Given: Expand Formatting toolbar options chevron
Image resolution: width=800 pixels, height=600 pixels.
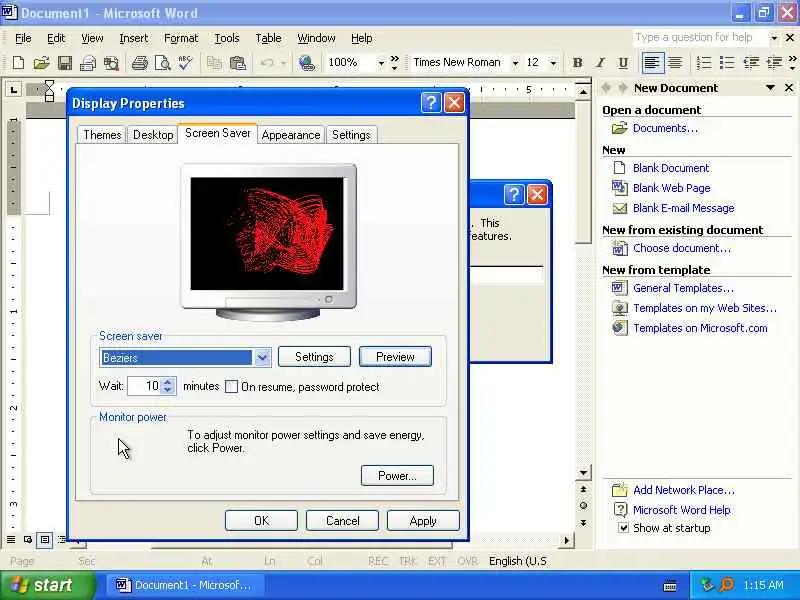Looking at the screenshot, I should (x=792, y=63).
